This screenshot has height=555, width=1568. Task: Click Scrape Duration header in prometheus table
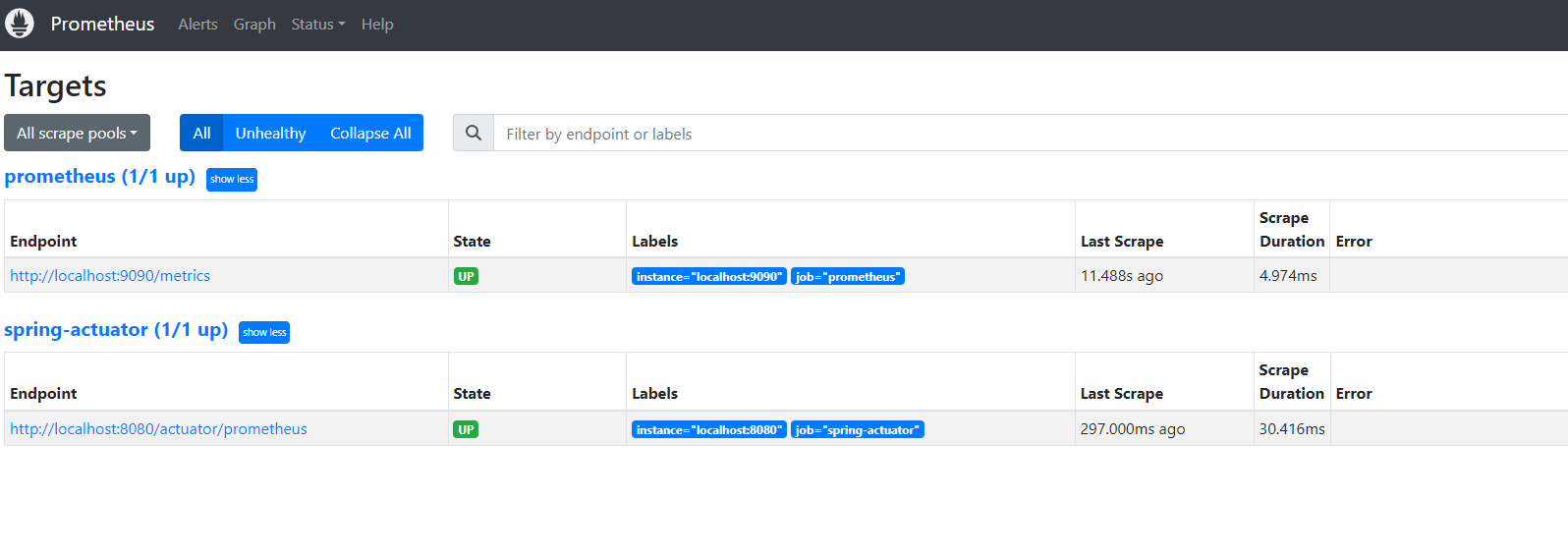point(1292,229)
